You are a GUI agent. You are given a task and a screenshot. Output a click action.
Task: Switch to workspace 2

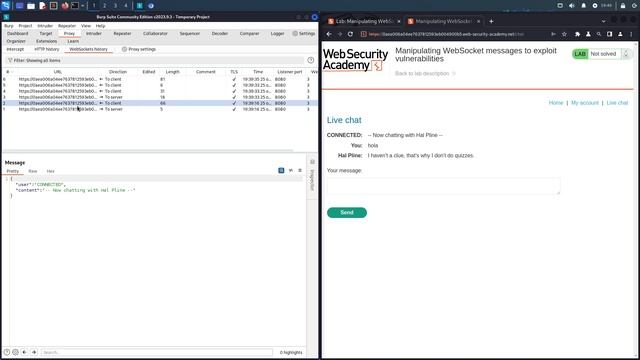click(104, 6)
